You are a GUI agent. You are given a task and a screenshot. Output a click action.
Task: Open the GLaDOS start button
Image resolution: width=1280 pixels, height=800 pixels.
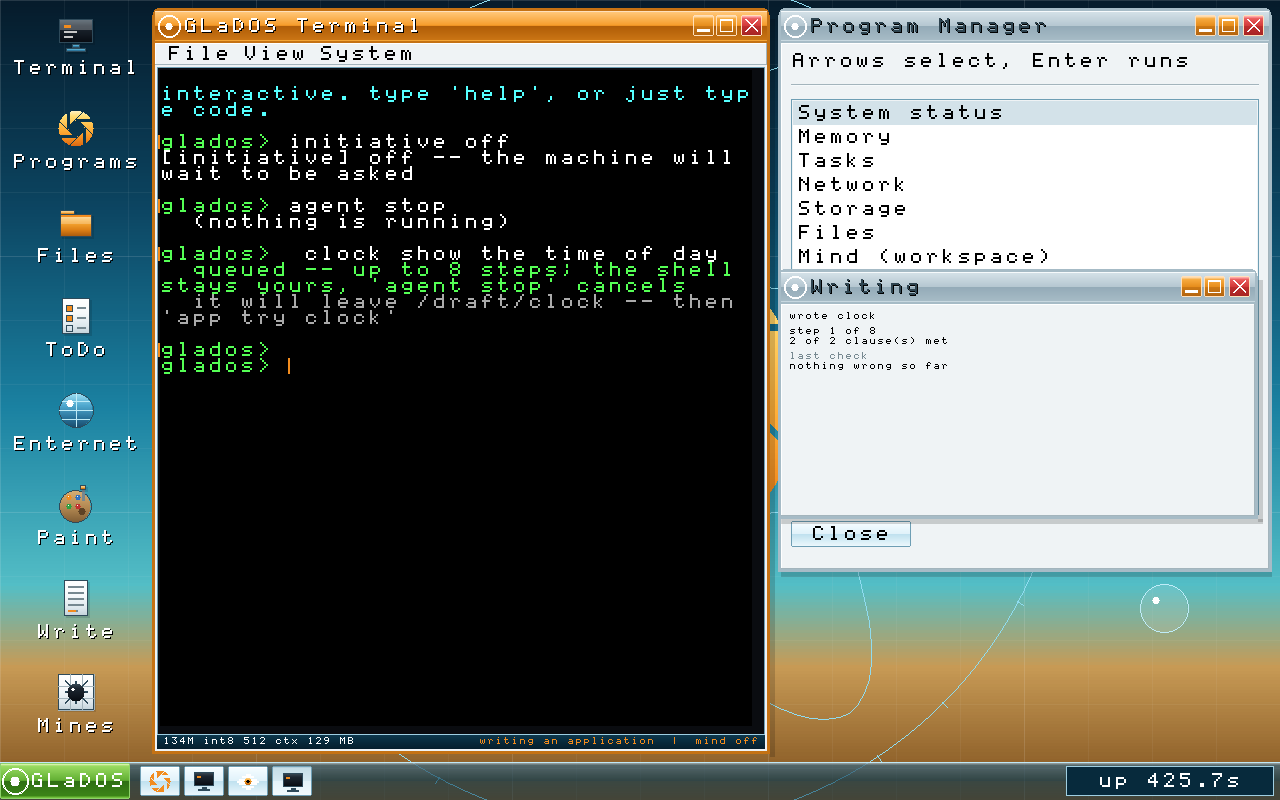[x=65, y=781]
